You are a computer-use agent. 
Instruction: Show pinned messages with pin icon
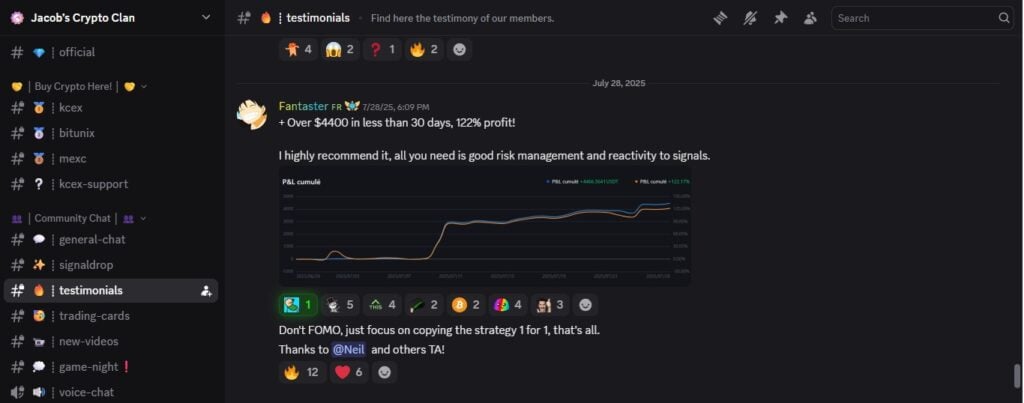click(780, 18)
